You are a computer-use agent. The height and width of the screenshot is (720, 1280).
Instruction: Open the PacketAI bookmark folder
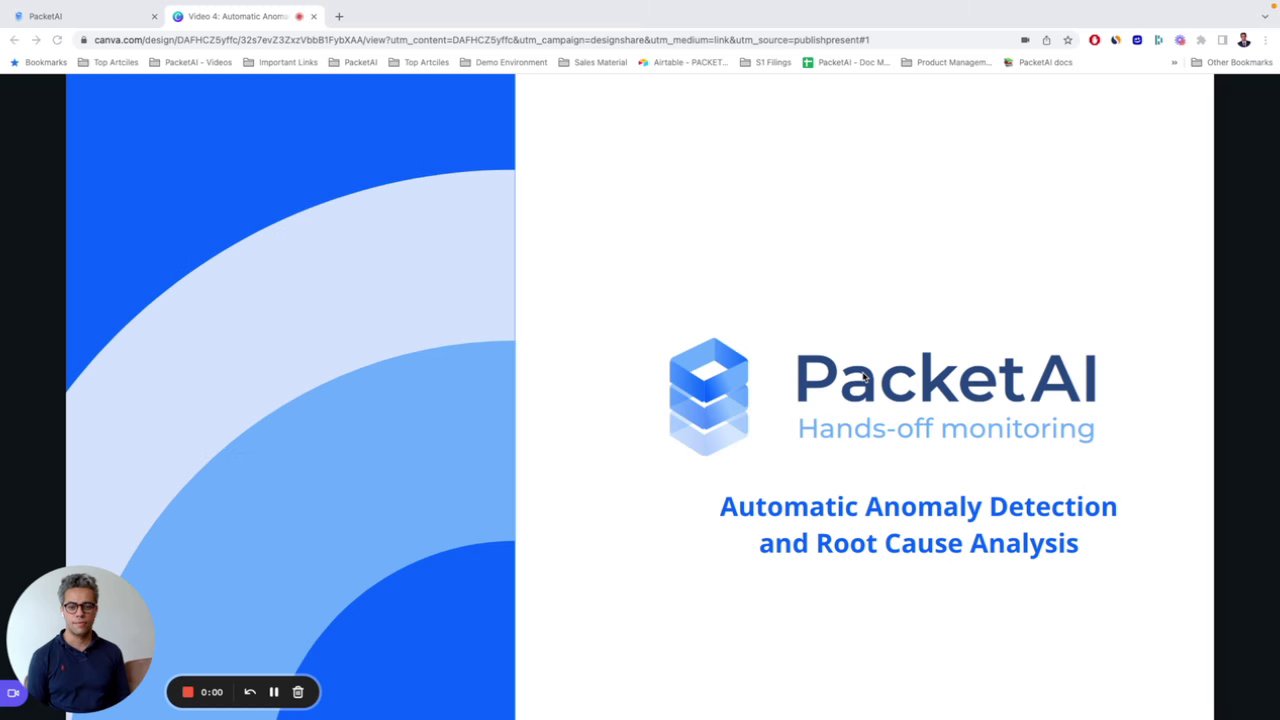pyautogui.click(x=353, y=62)
